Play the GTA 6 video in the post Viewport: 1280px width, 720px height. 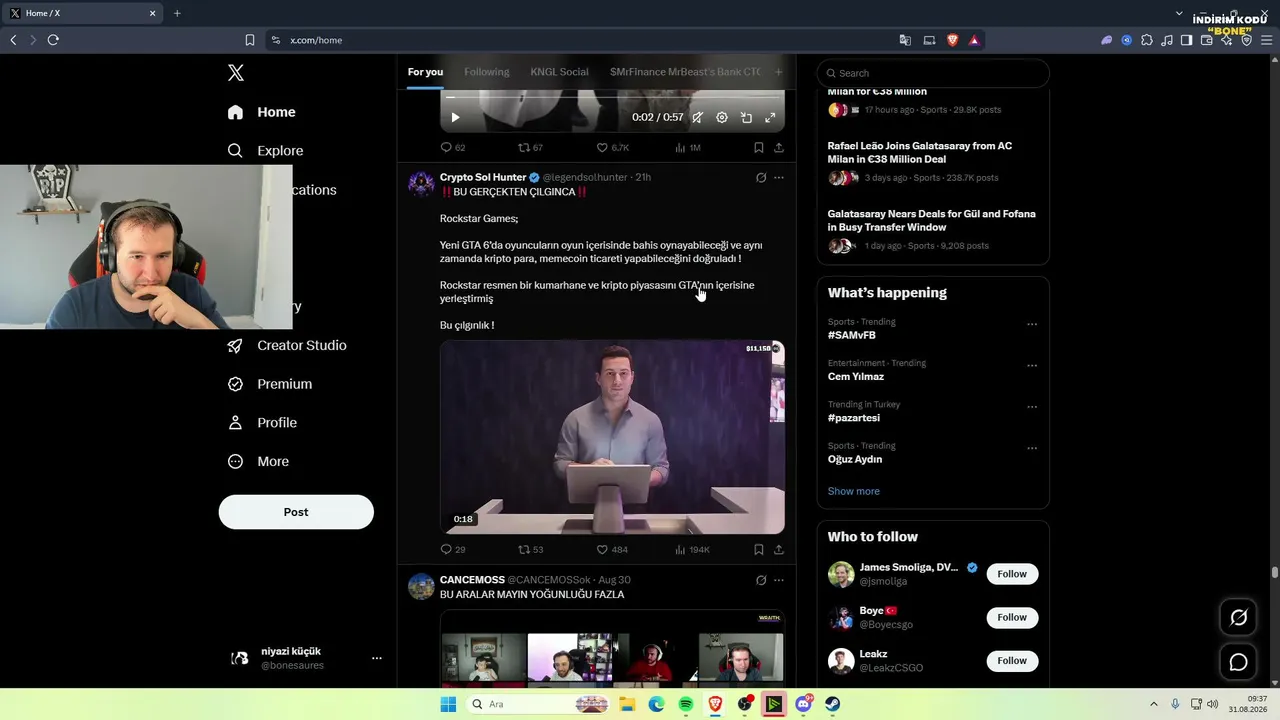[612, 437]
